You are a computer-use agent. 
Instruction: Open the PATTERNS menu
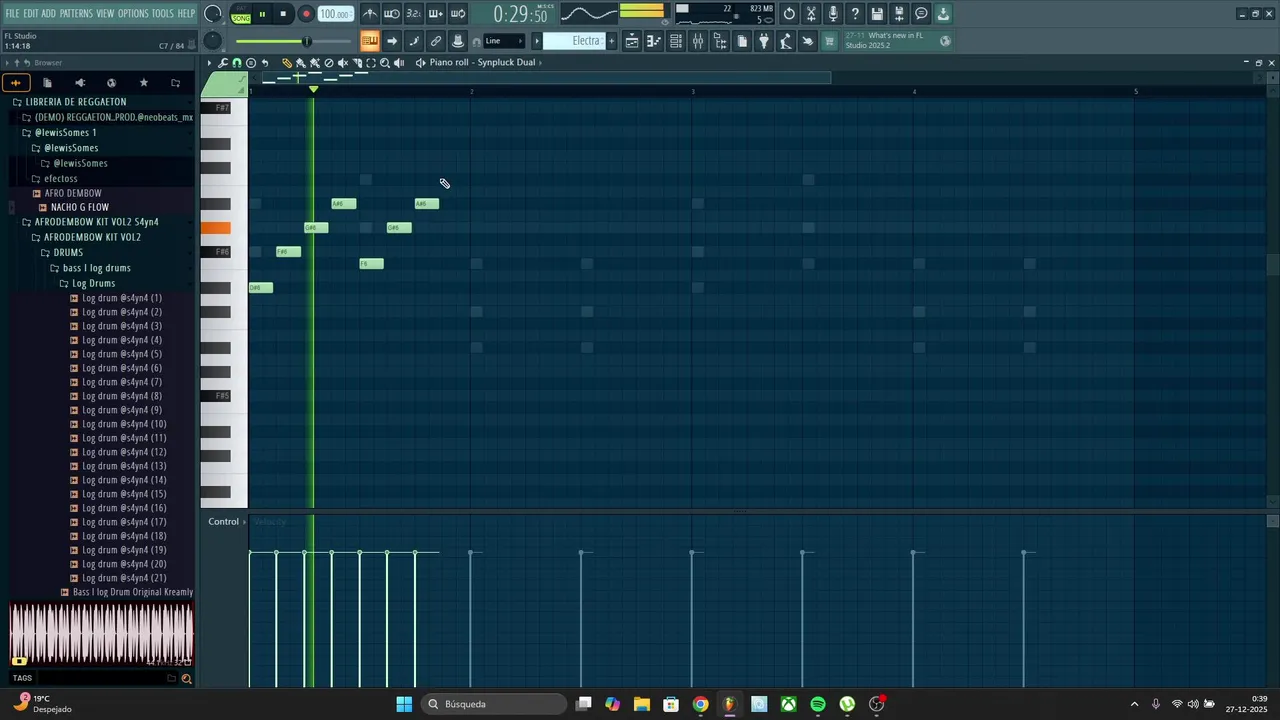pyautogui.click(x=76, y=13)
